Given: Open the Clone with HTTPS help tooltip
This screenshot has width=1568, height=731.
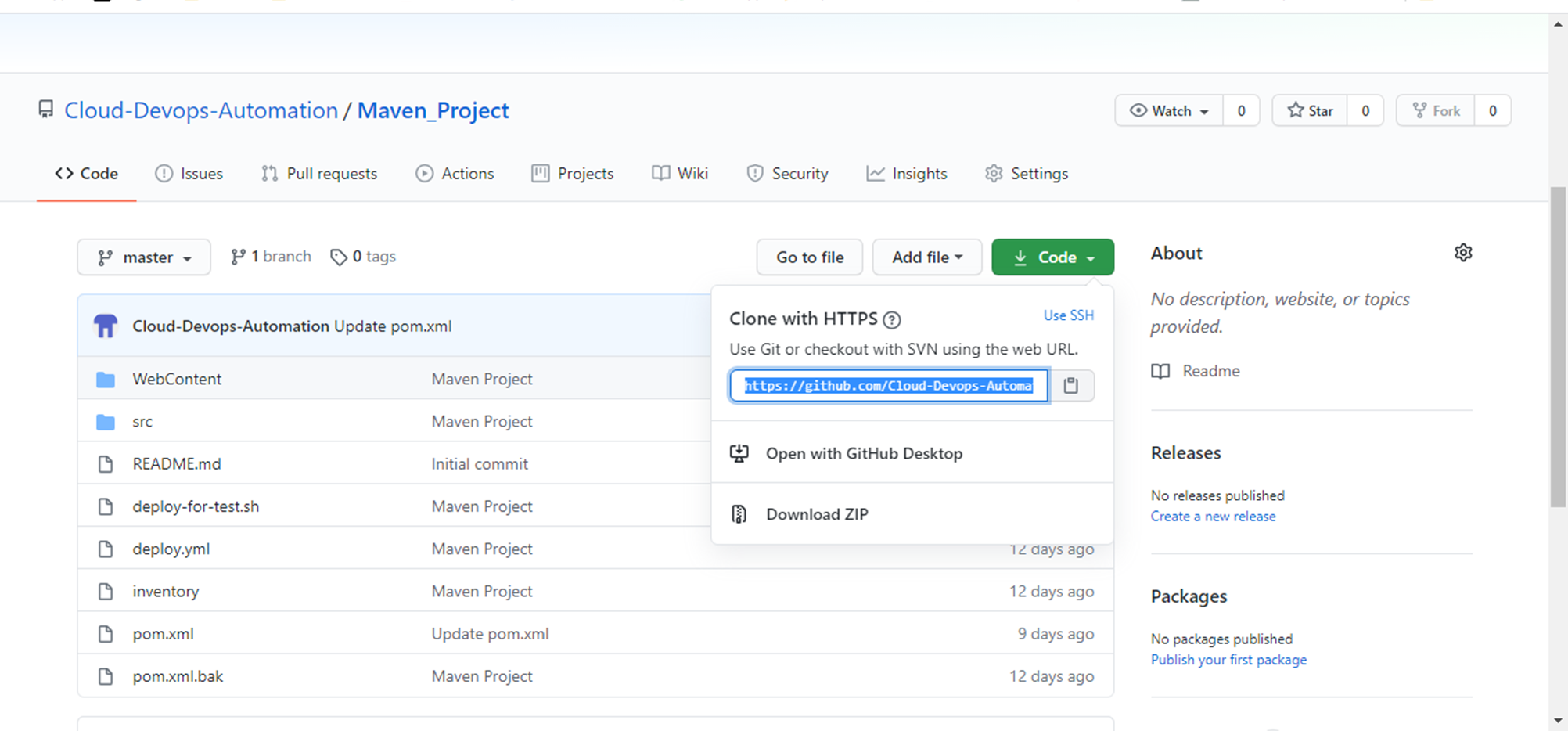Looking at the screenshot, I should click(x=892, y=319).
